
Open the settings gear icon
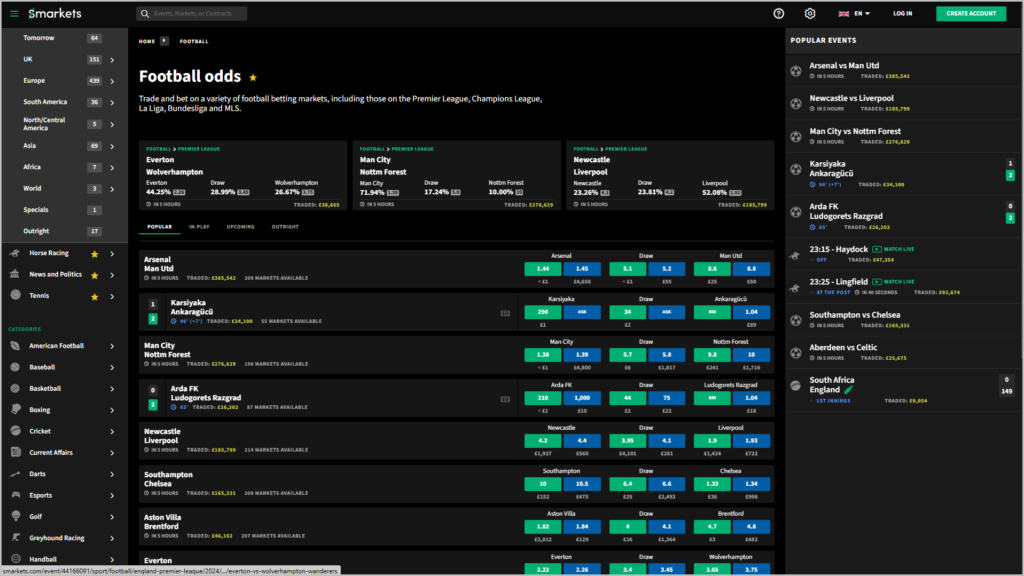[810, 13]
